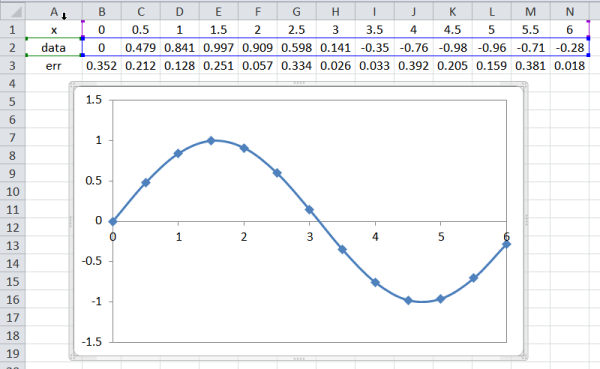This screenshot has height=369, width=600.
Task: Click the chart peak marker at x=1.5
Action: (211, 140)
